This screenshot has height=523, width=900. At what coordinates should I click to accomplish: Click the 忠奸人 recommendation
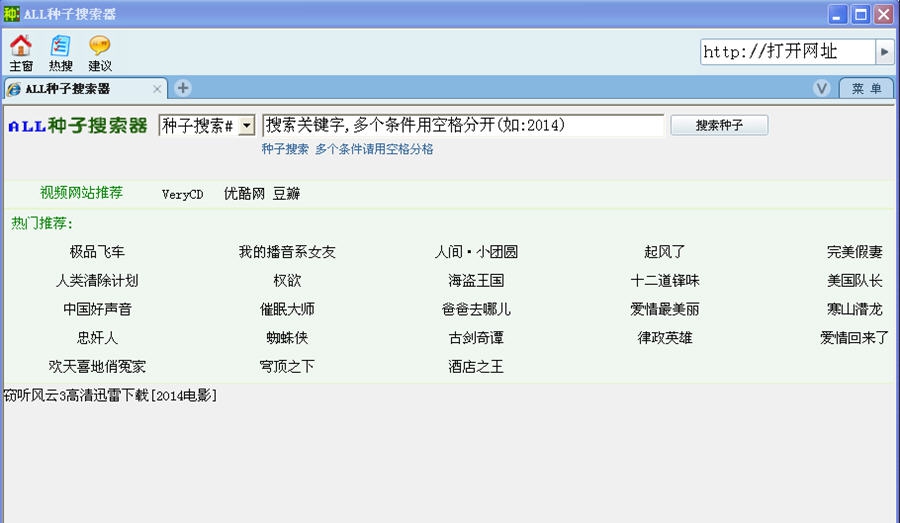pos(97,338)
